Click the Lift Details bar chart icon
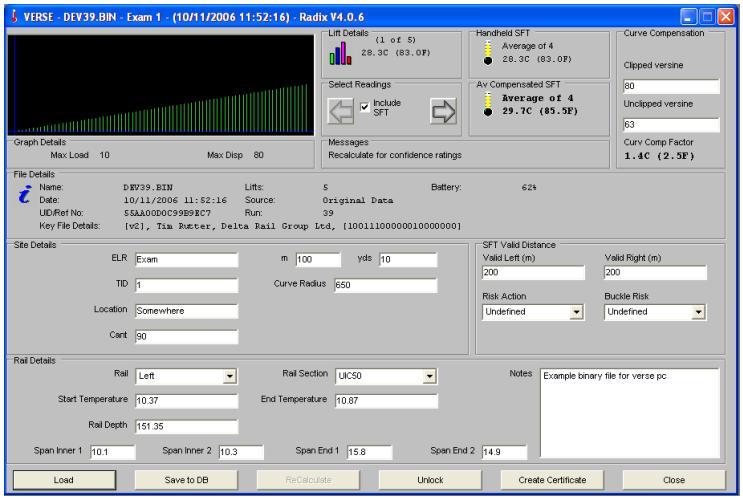Screen dimensions: 743x499 [340, 53]
